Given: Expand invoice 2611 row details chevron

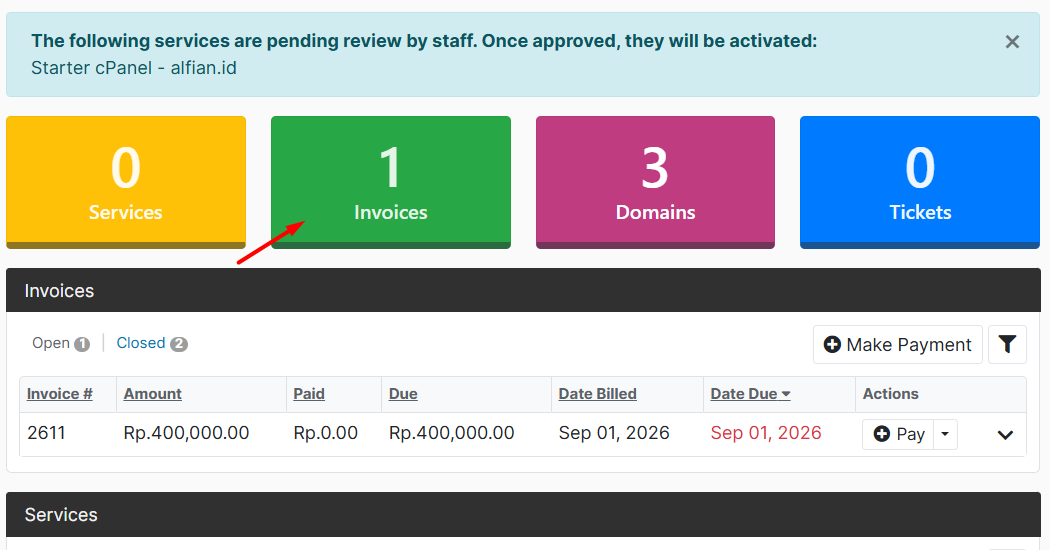Looking at the screenshot, I should pyautogui.click(x=1004, y=435).
